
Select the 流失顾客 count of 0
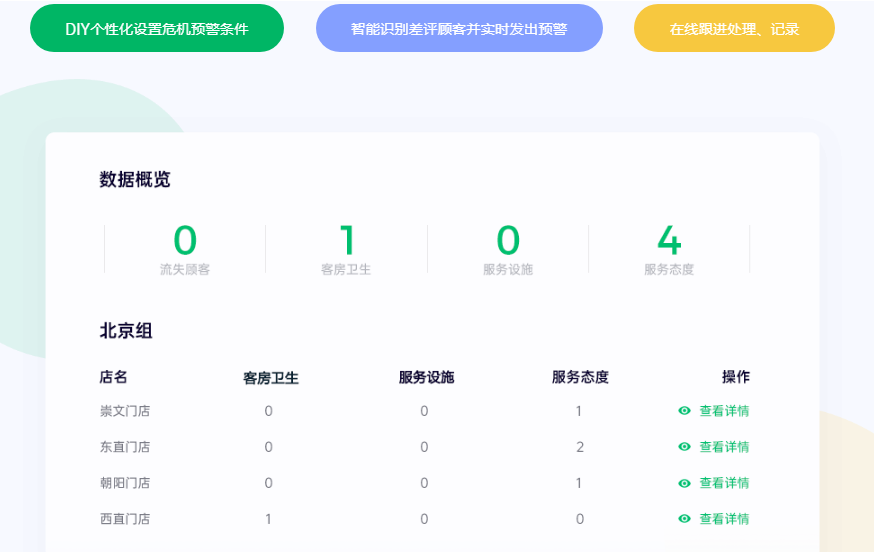(185, 240)
